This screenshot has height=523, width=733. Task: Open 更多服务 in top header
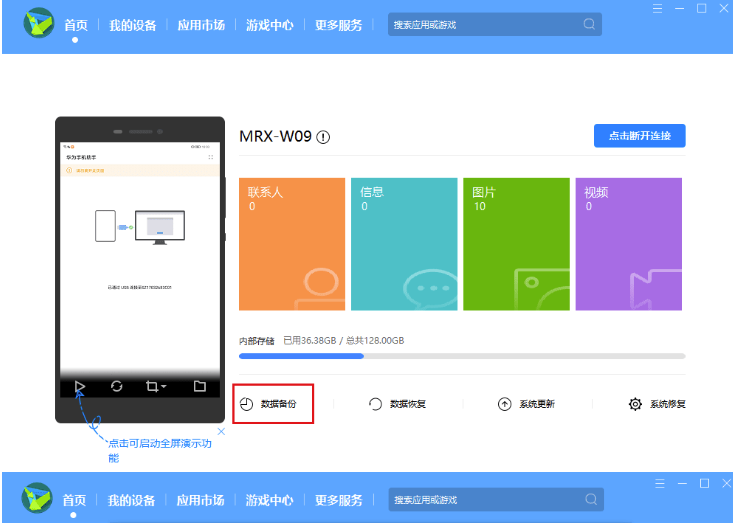tap(338, 25)
